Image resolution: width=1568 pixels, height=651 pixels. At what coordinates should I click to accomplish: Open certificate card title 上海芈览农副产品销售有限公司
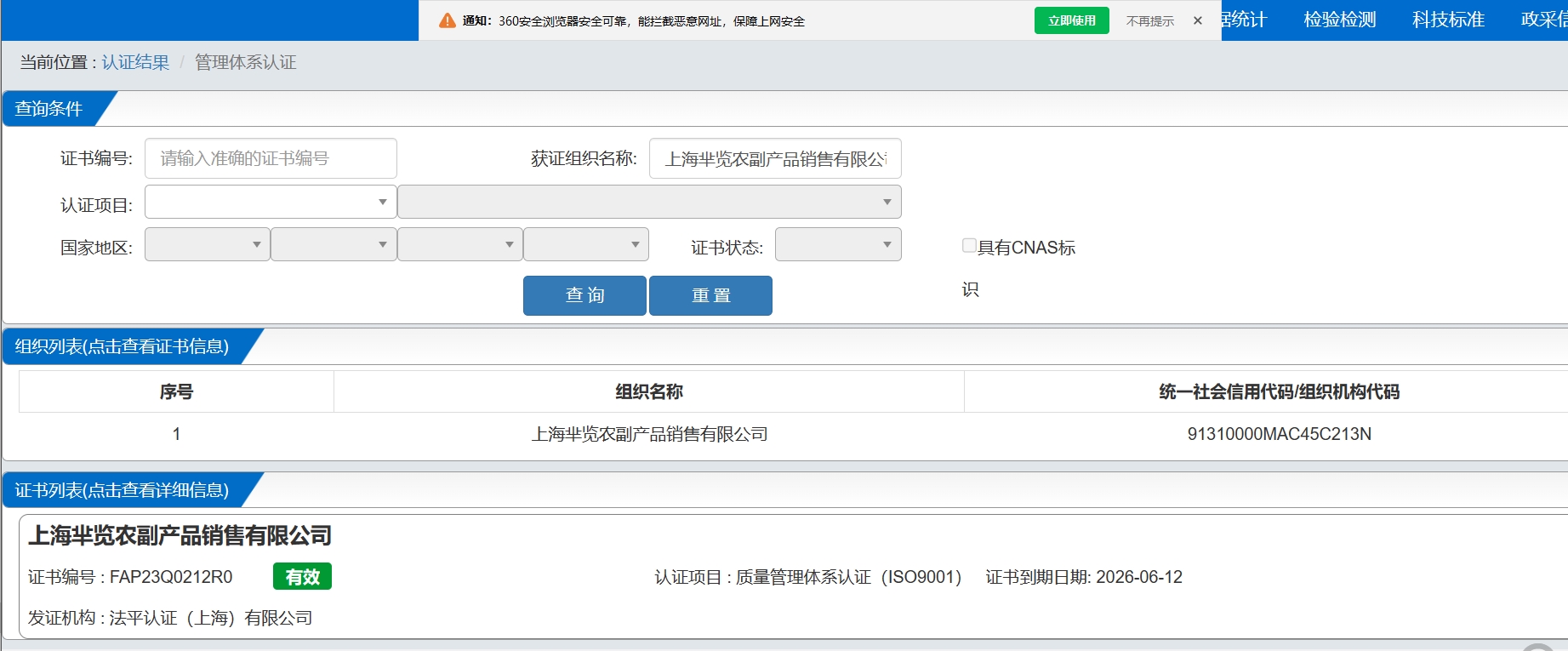180,535
